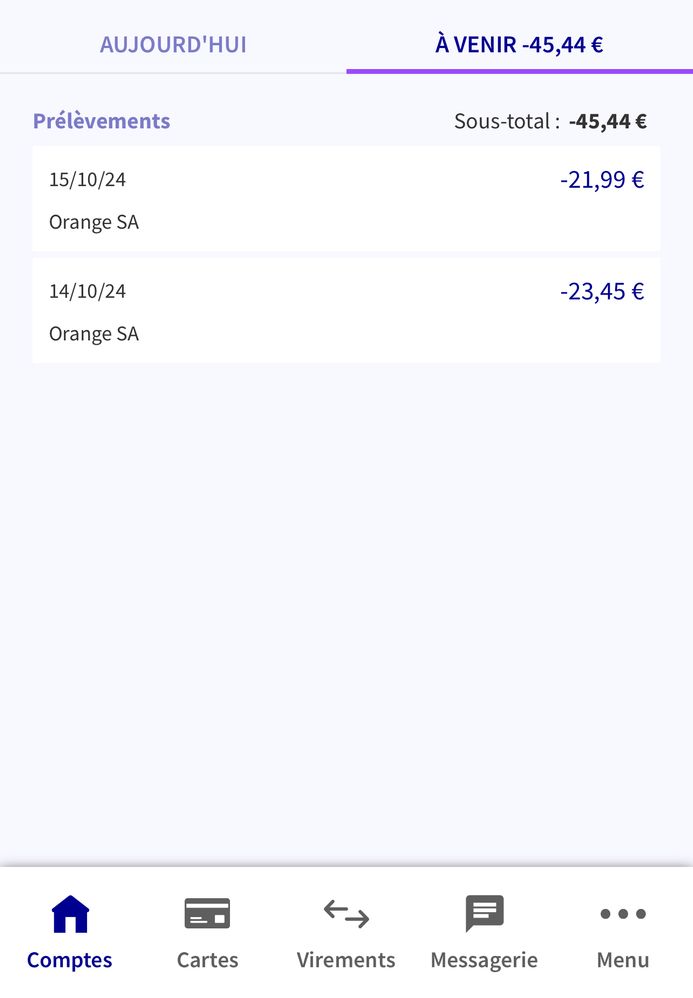Screen dimensions: 693x998
Task: Click the Prélèvements section heading
Action: tap(101, 121)
